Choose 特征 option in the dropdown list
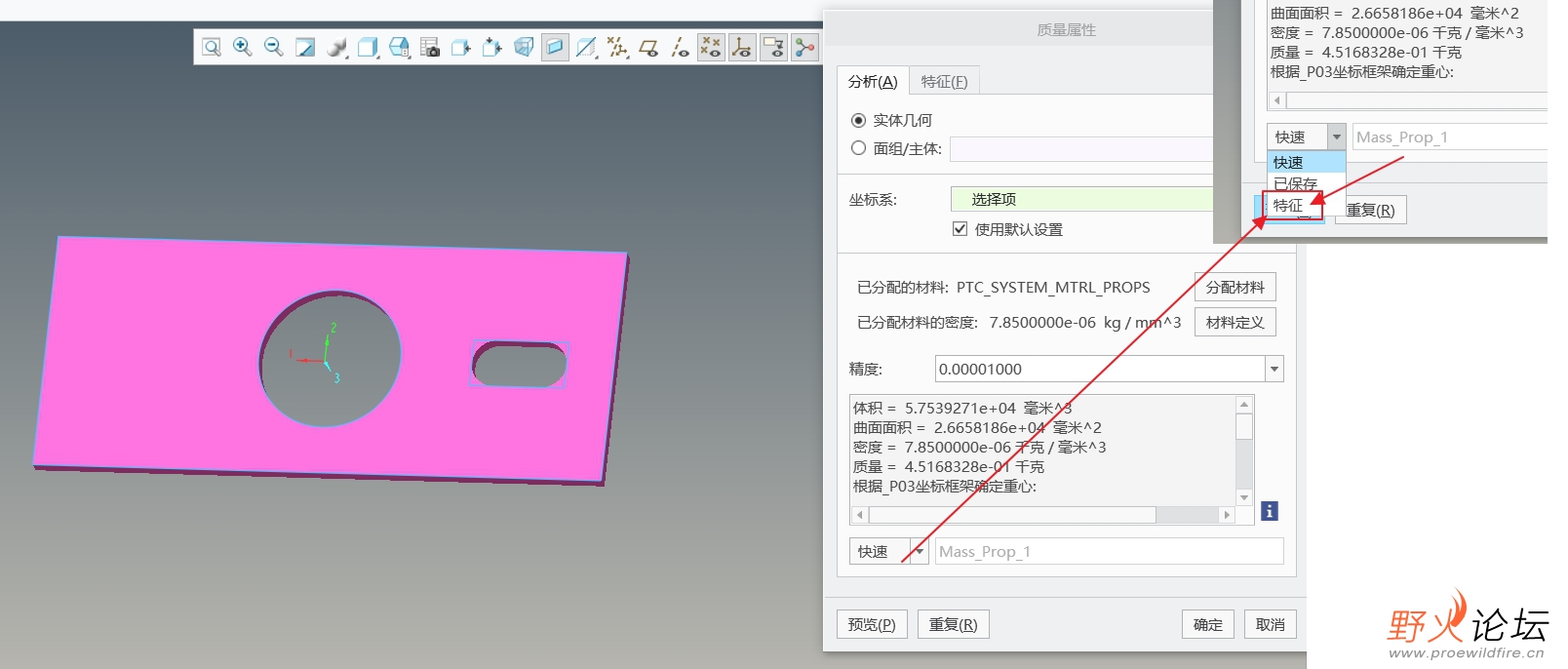Image resolution: width=1568 pixels, height=669 pixels. pyautogui.click(x=1306, y=205)
